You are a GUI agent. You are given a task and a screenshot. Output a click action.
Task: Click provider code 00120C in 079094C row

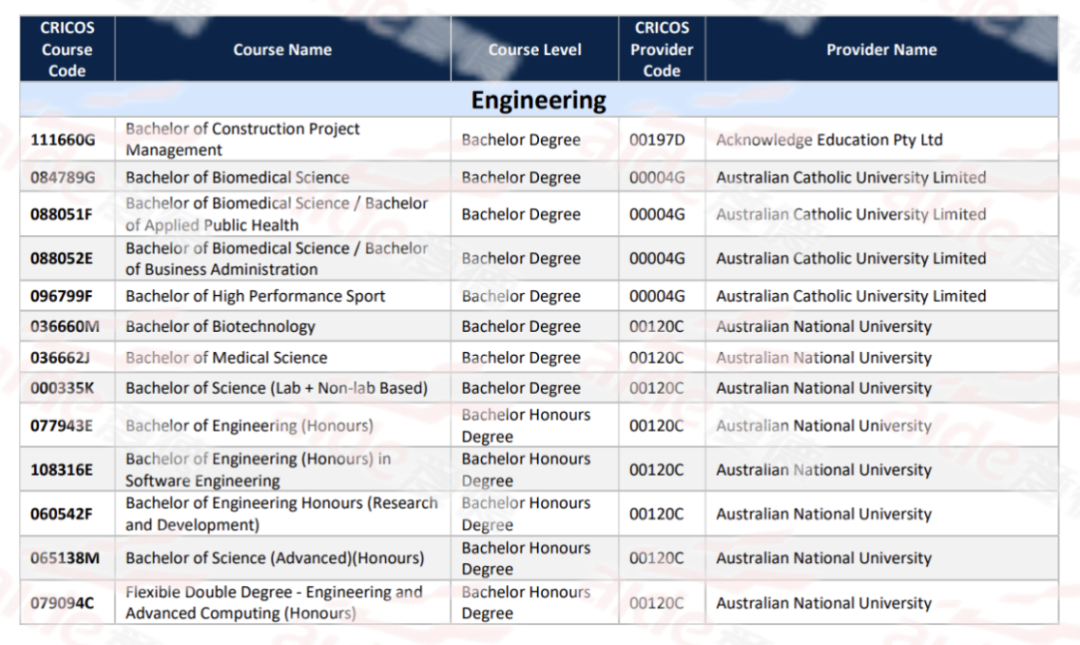click(656, 603)
